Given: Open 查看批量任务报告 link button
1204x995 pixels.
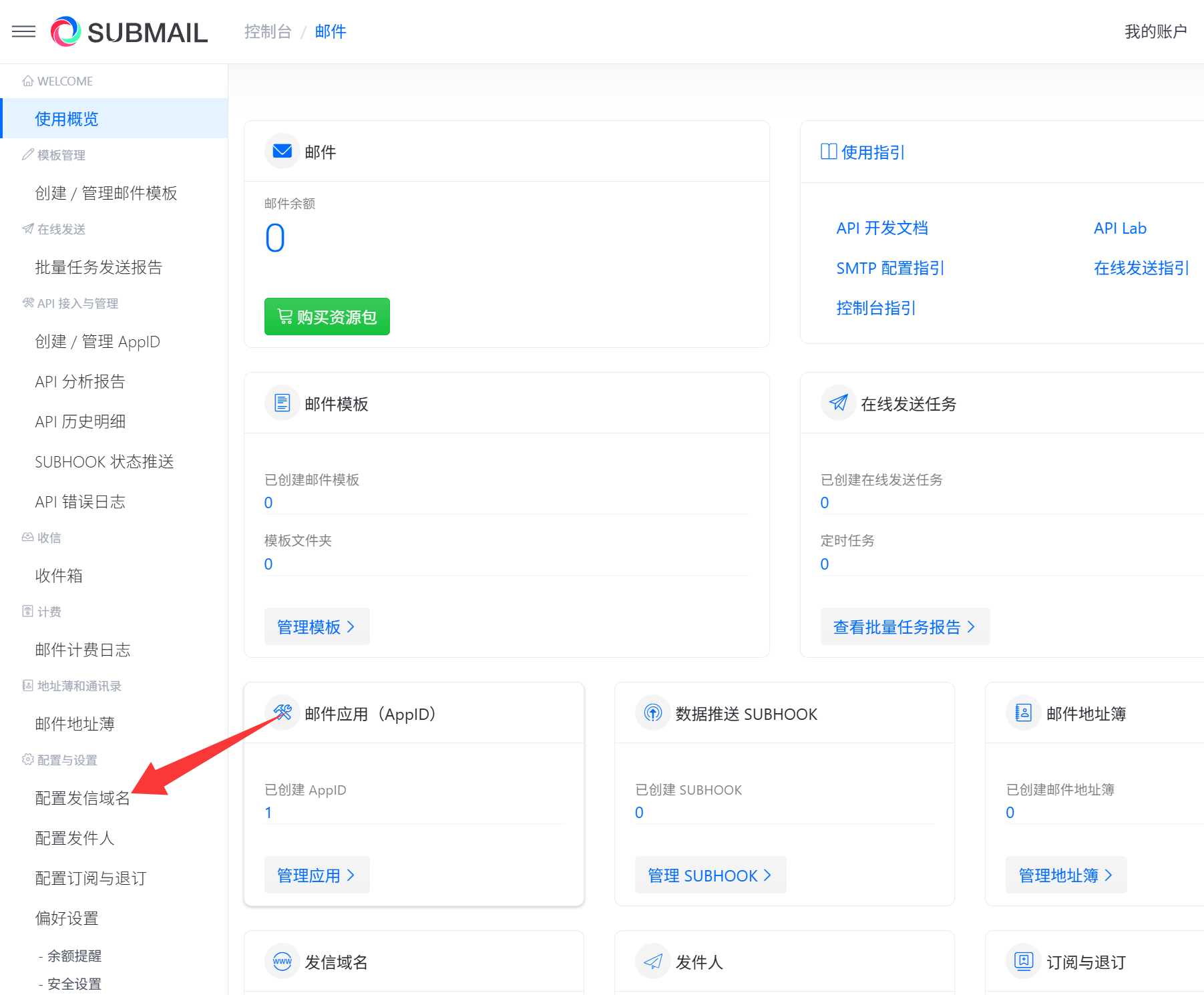Looking at the screenshot, I should point(904,626).
